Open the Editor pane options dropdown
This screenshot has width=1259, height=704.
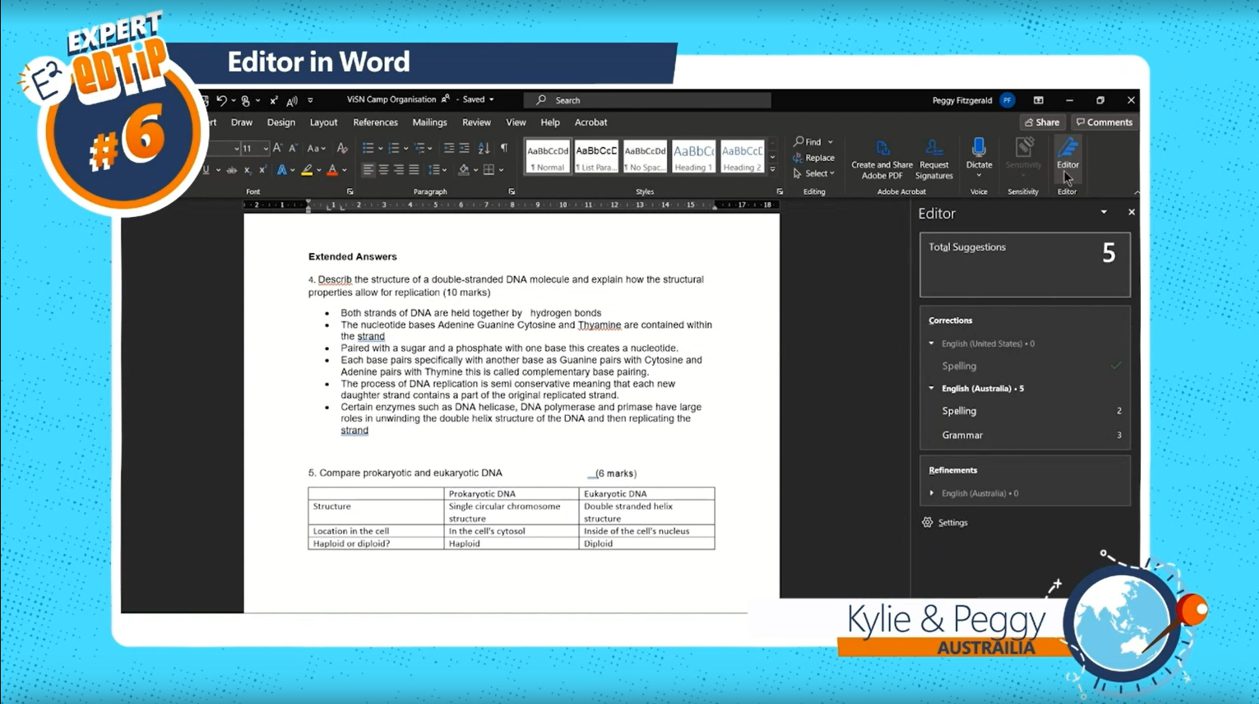1104,213
